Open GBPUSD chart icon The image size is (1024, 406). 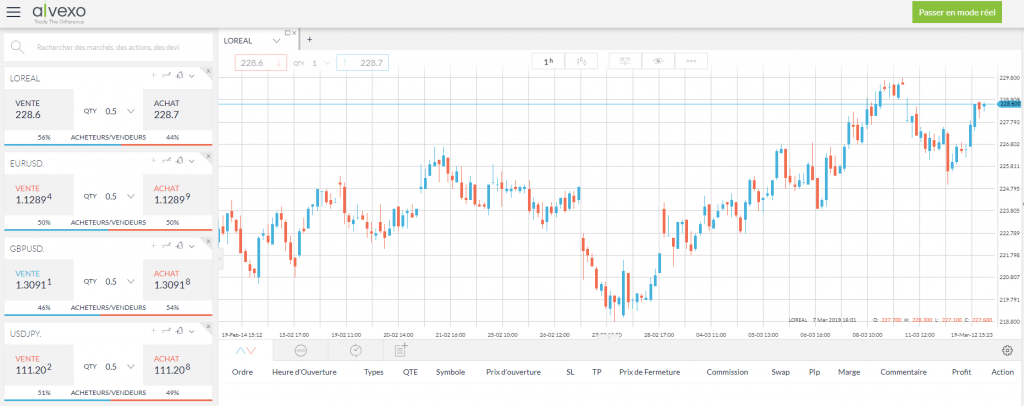[x=167, y=245]
